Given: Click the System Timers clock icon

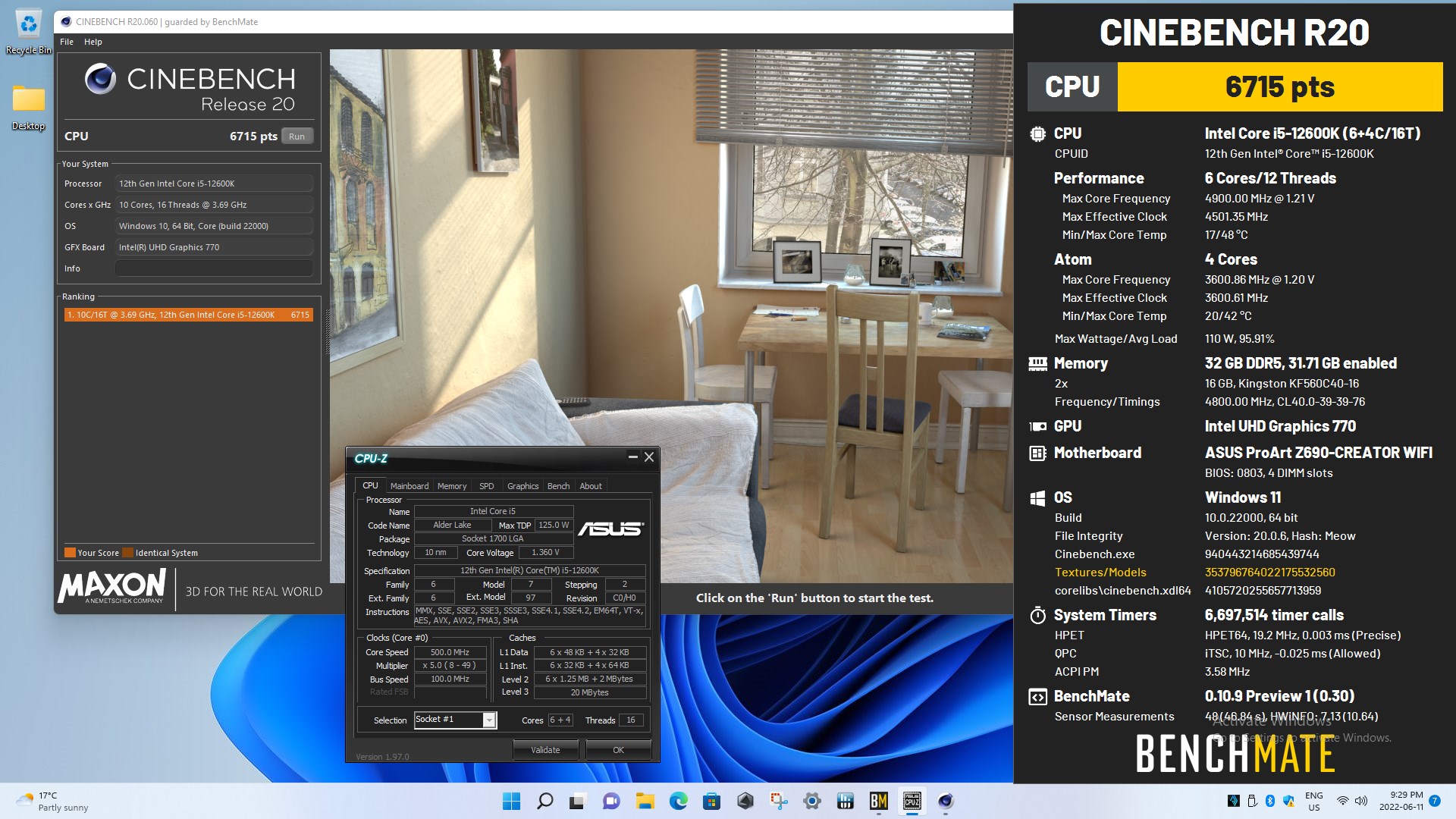Looking at the screenshot, I should 1037,615.
